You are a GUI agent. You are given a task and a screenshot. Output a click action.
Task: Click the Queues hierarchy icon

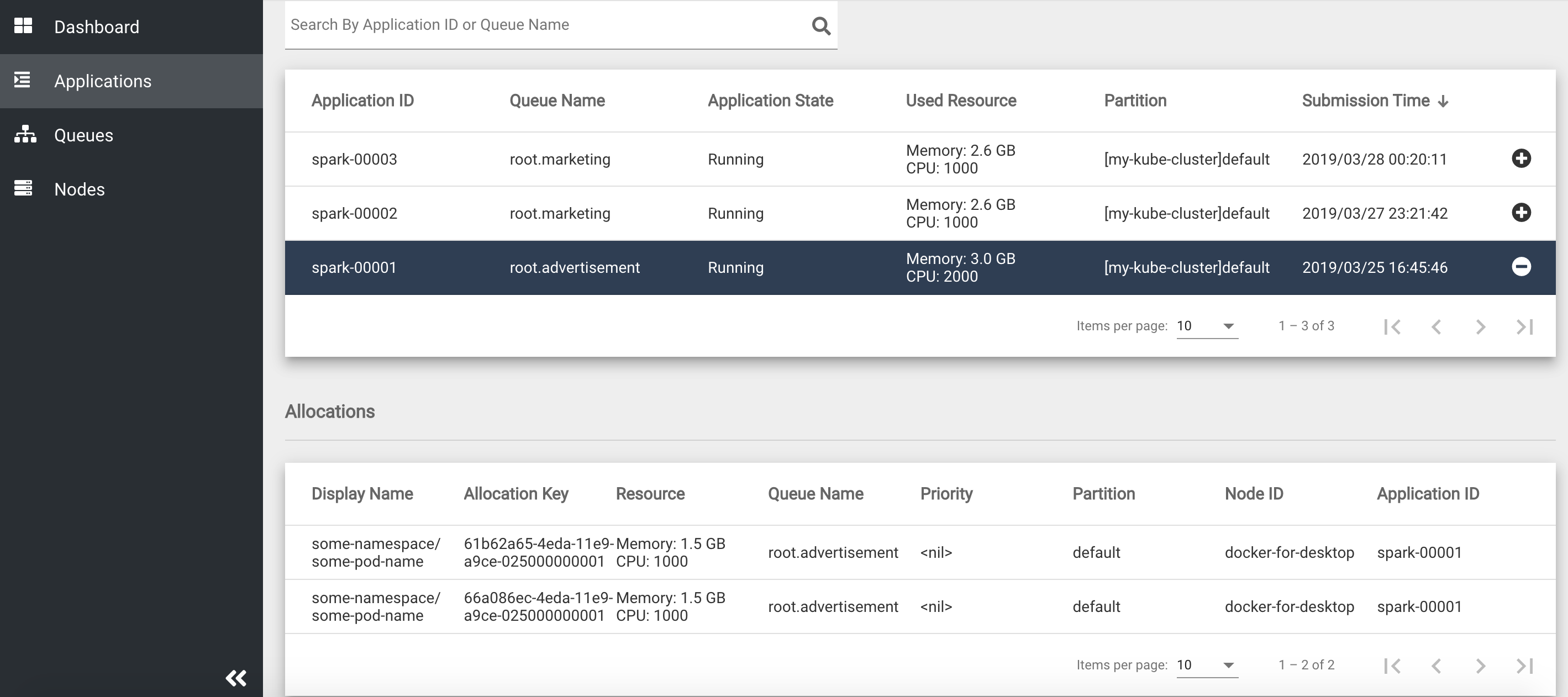25,134
